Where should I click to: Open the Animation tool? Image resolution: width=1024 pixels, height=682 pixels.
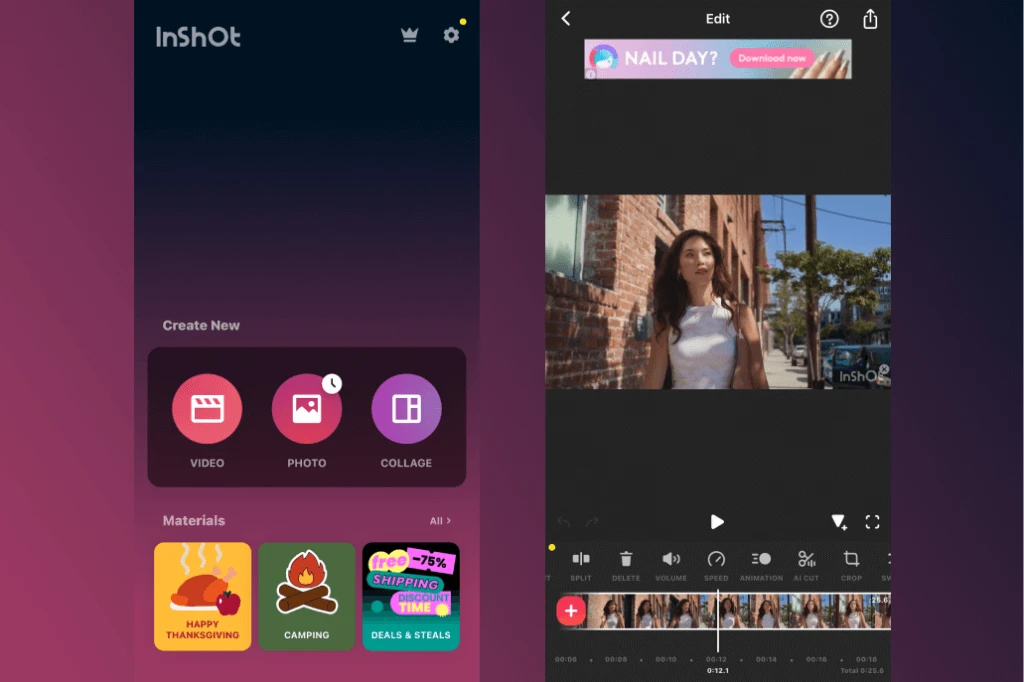[761, 566]
